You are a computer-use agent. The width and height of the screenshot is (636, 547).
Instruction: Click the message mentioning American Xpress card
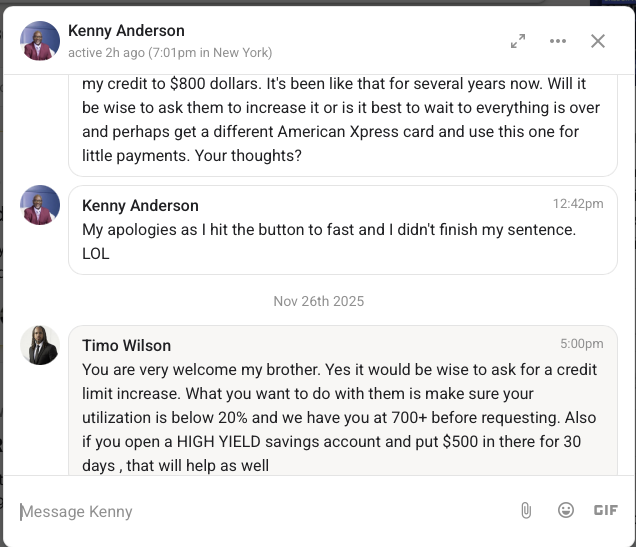[x=340, y=120]
